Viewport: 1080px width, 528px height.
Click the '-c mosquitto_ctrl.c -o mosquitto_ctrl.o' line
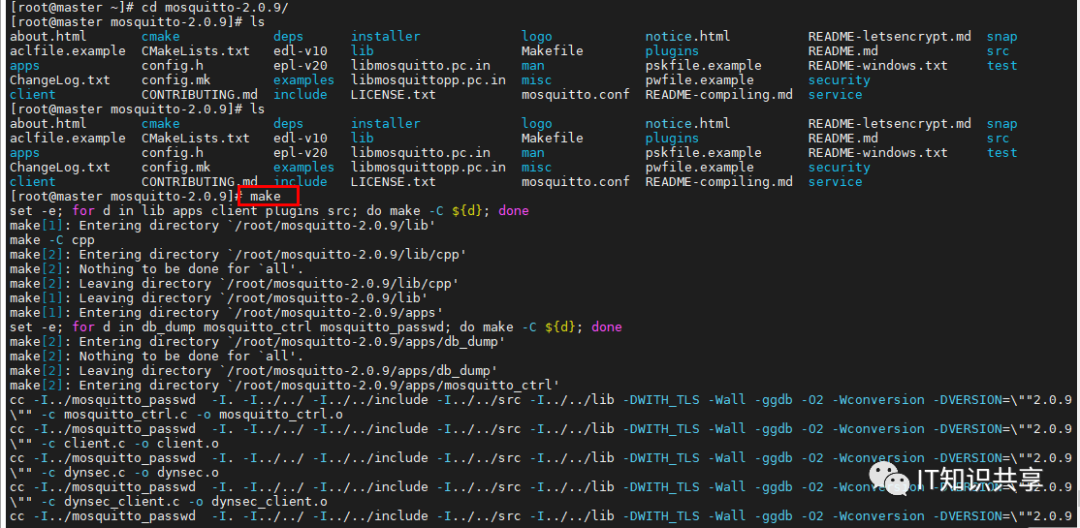point(176,414)
